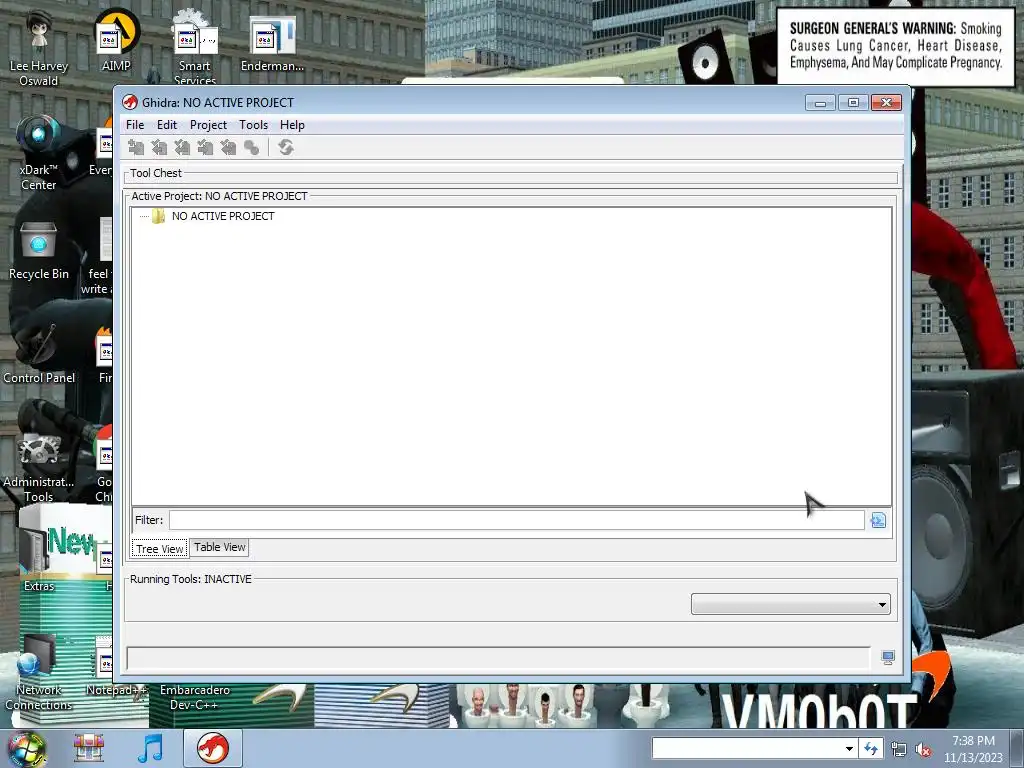The height and width of the screenshot is (768, 1024).
Task: Click the Check Out File toolbar icon
Action: pos(159,148)
